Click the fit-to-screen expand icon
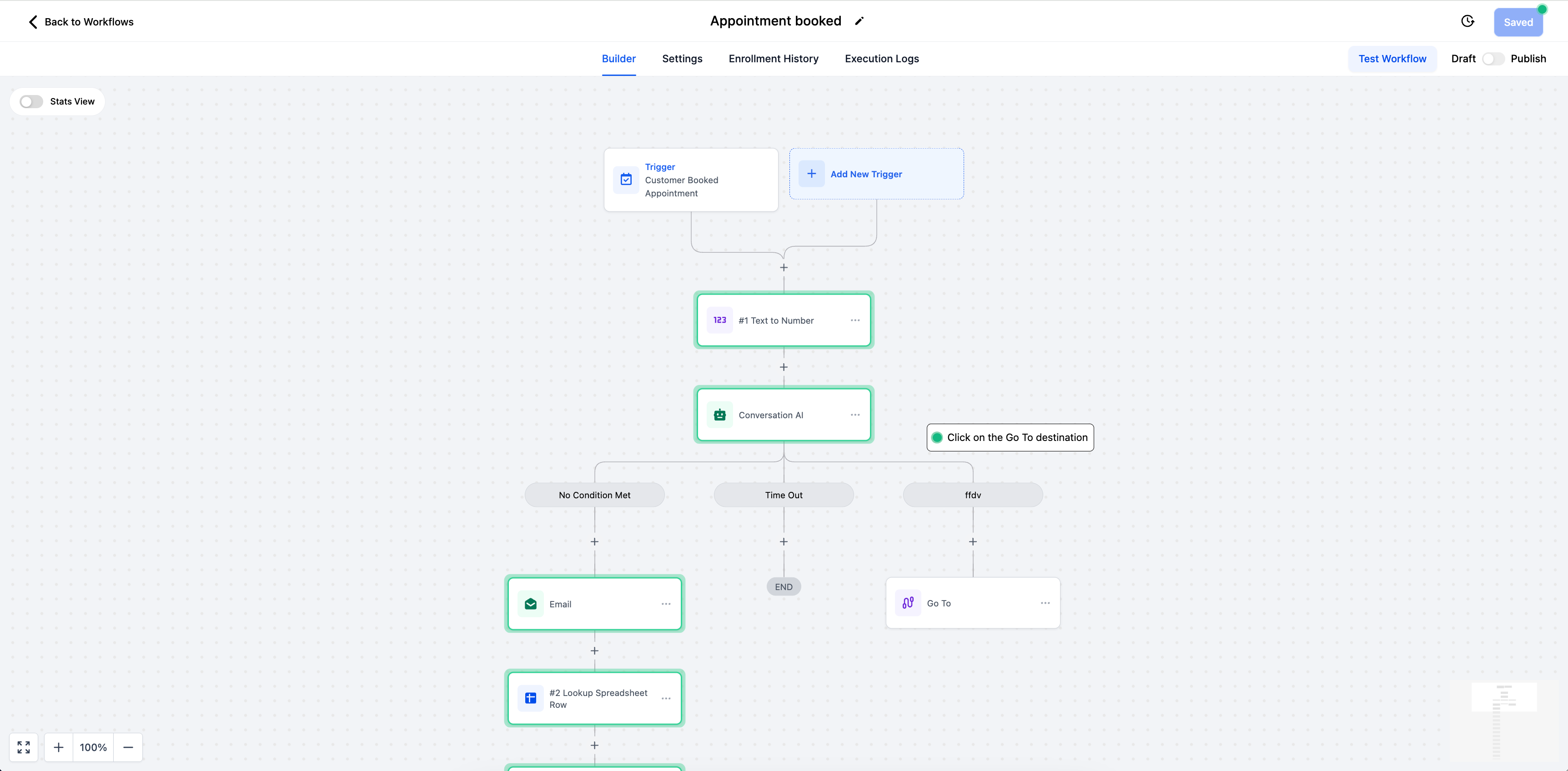This screenshot has width=1568, height=771. point(24,747)
